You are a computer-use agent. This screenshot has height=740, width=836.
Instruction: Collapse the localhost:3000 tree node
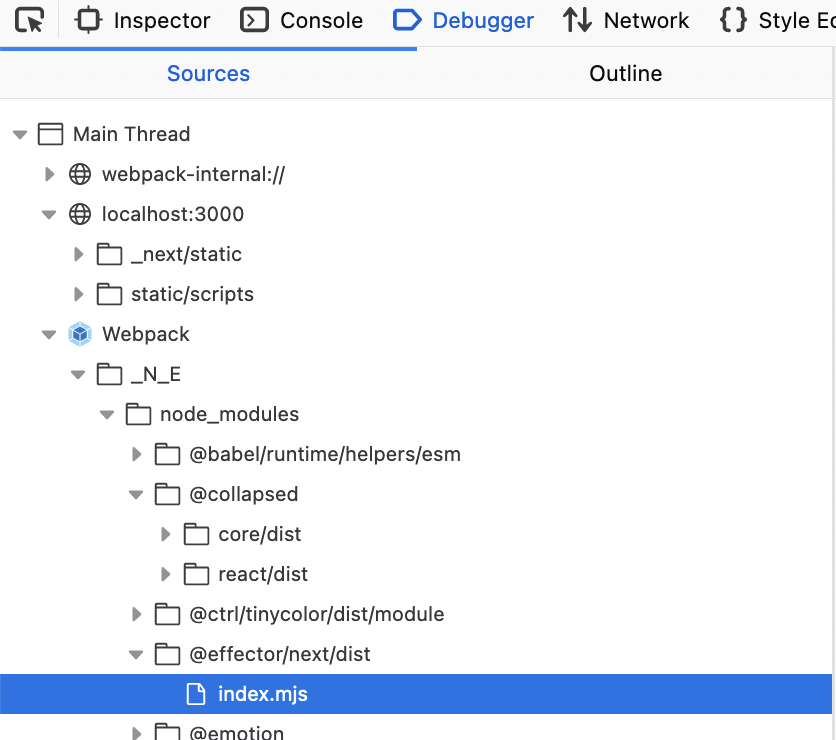pos(49,214)
